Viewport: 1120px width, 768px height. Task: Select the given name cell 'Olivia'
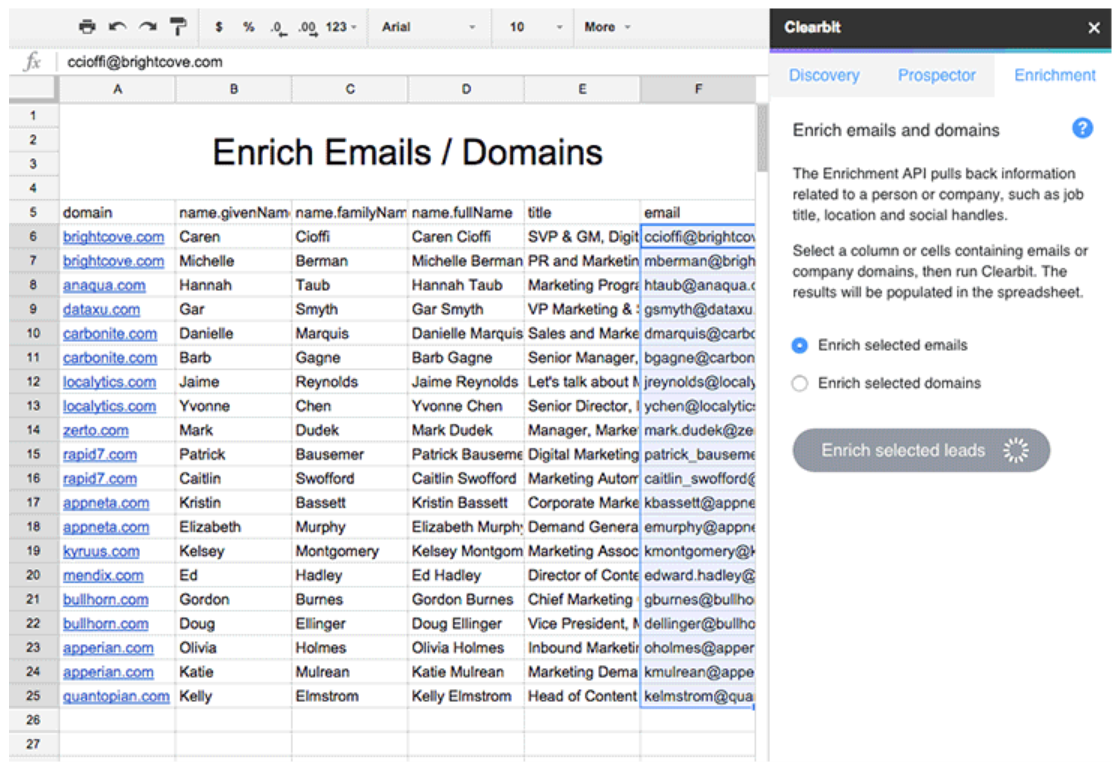(x=234, y=647)
